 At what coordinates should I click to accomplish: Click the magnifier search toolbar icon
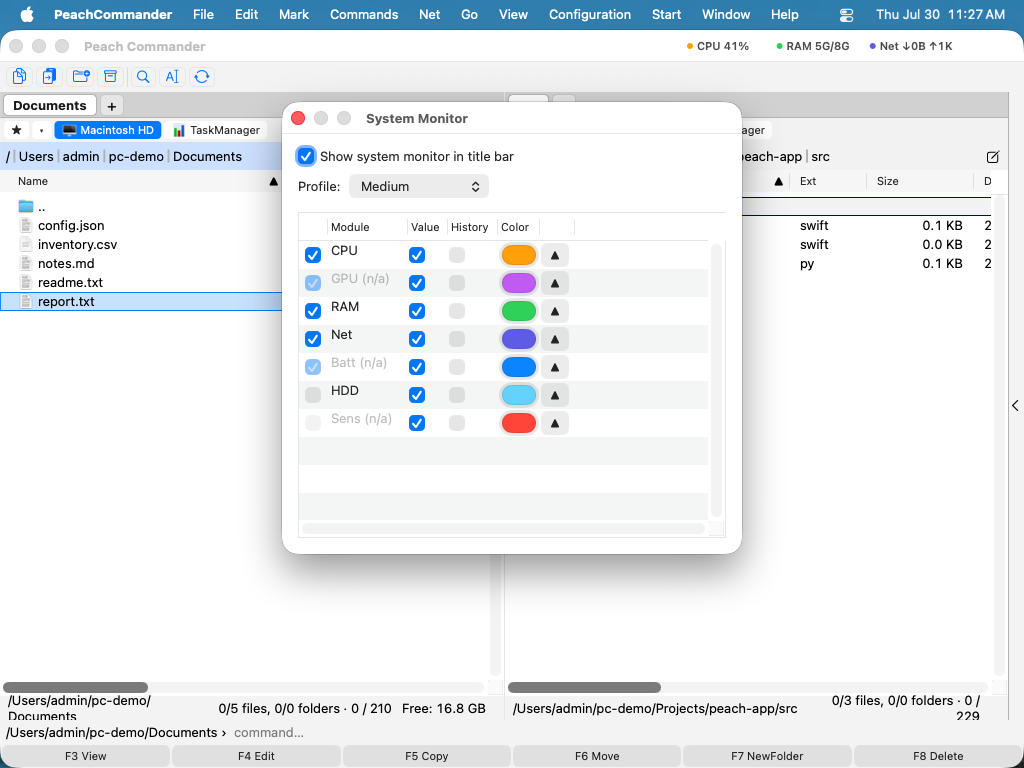(x=142, y=76)
